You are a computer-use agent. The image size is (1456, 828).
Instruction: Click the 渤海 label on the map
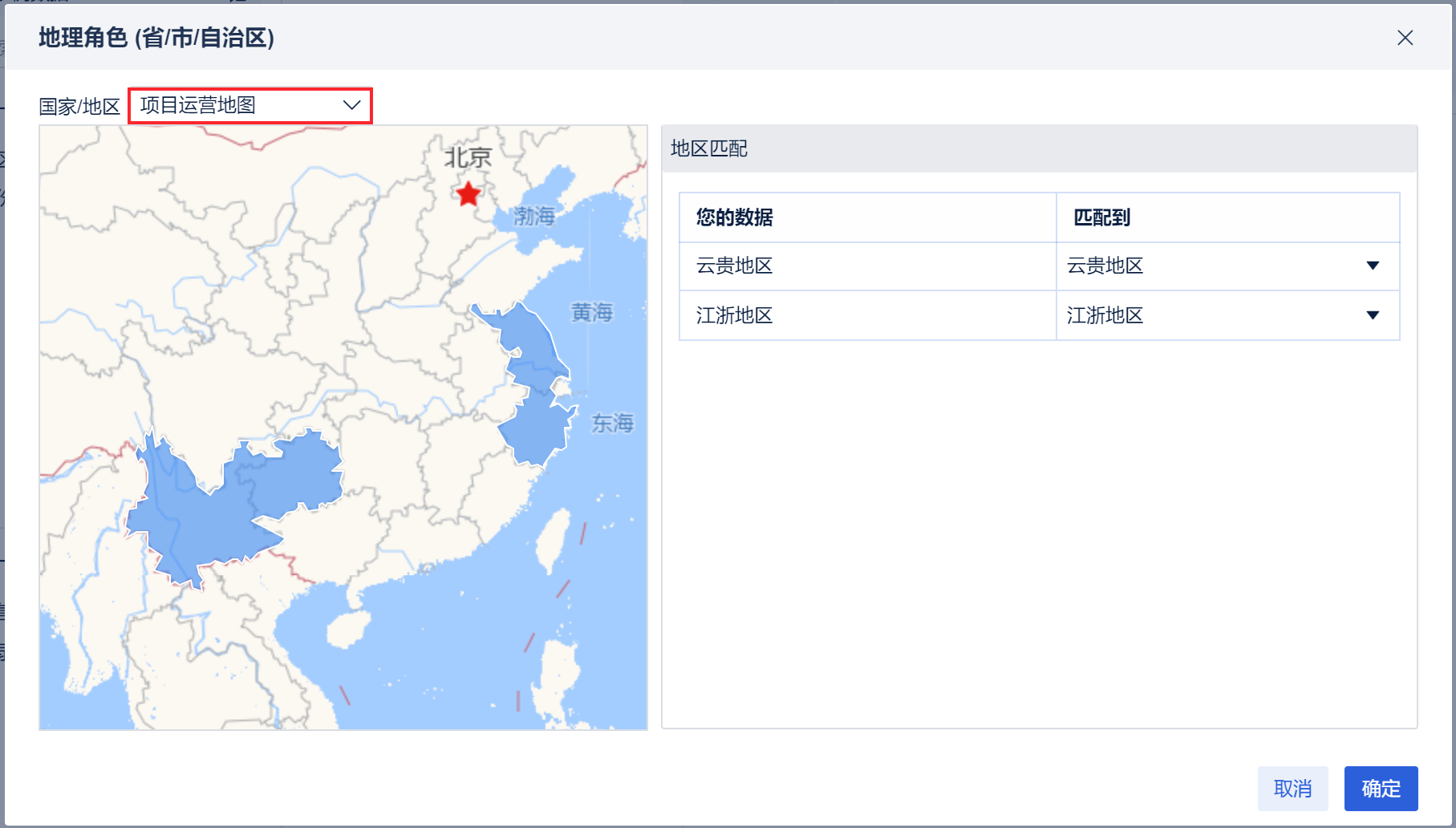pyautogui.click(x=534, y=215)
